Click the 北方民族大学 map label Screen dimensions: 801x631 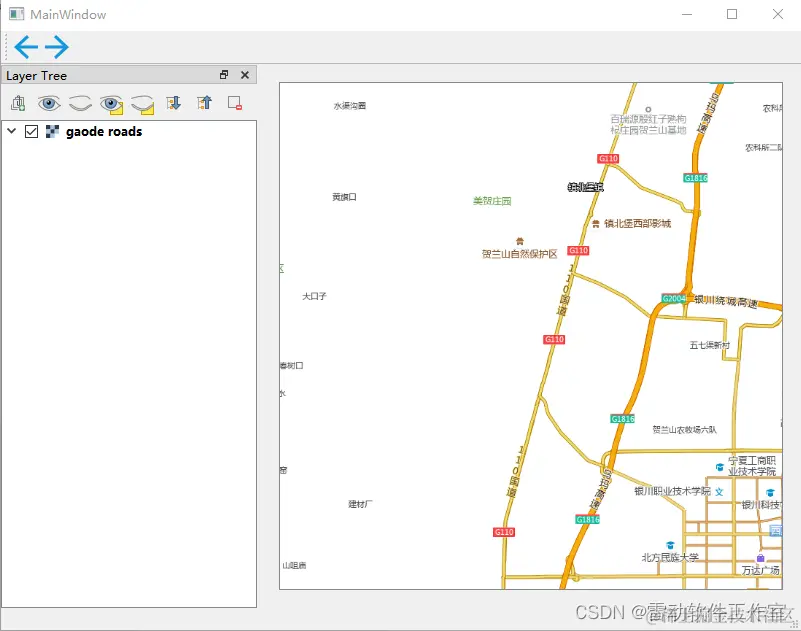pos(670,557)
